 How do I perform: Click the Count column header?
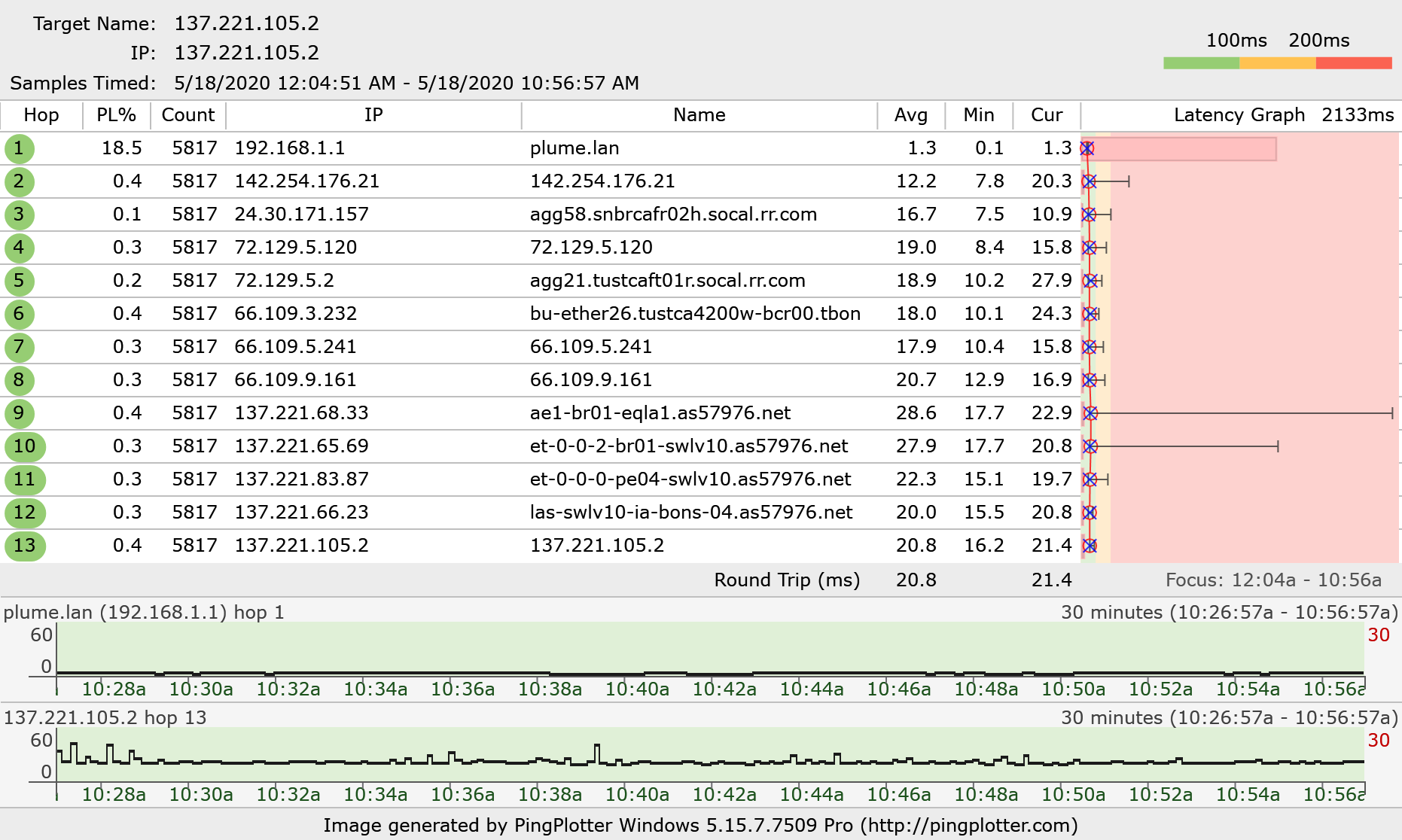click(188, 115)
